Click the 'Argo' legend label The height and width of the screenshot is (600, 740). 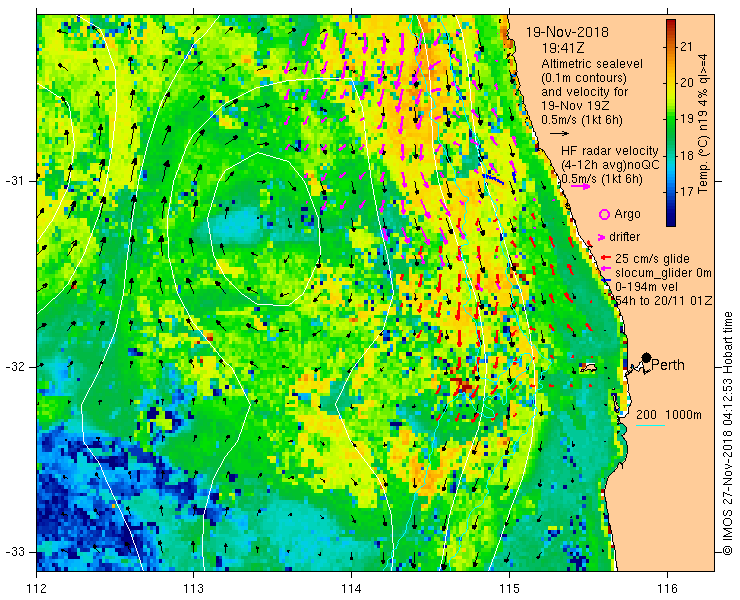coord(627,214)
